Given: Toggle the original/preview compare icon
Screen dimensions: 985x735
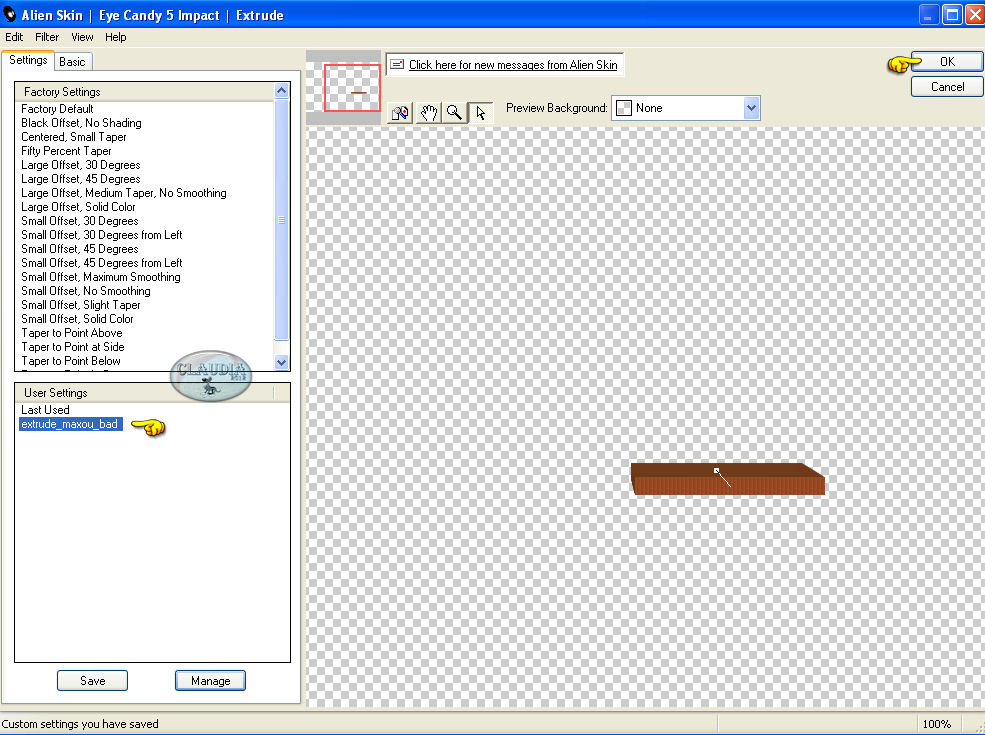Looking at the screenshot, I should point(400,113).
